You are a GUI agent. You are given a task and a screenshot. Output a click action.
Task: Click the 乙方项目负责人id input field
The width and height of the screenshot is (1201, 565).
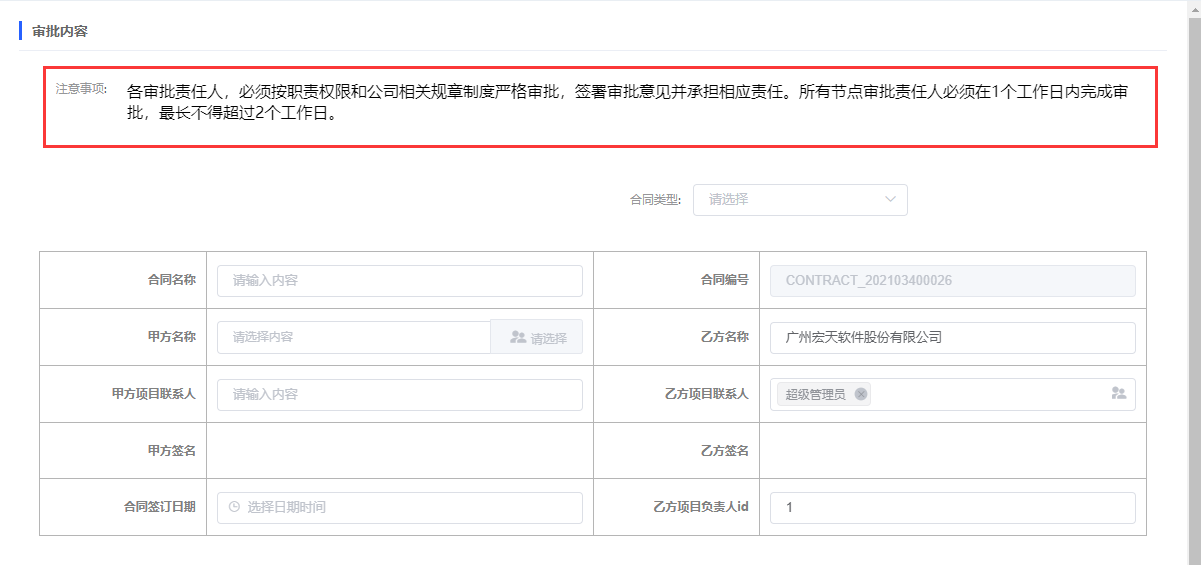[953, 508]
